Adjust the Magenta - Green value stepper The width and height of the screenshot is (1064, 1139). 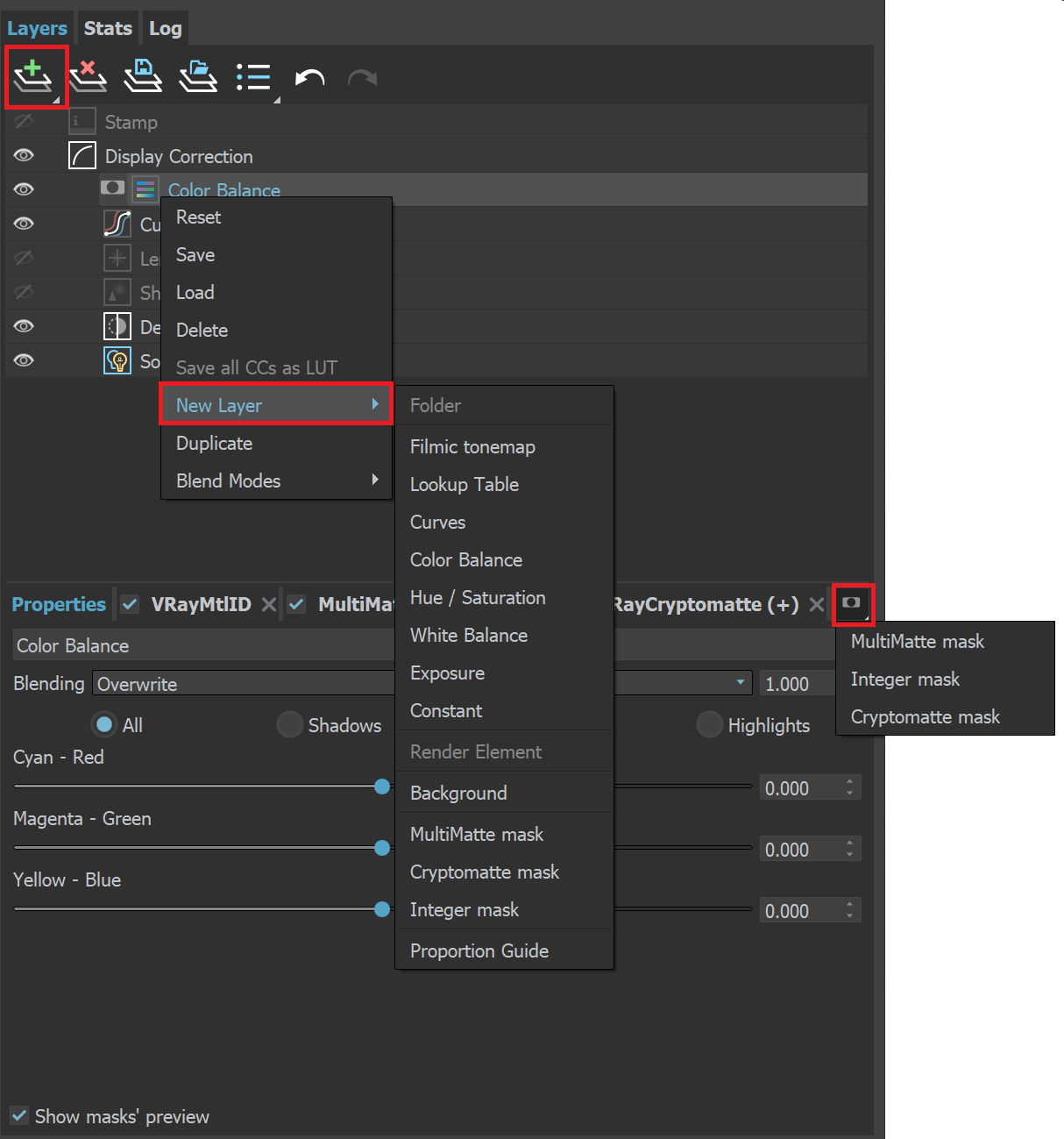pyautogui.click(x=850, y=849)
